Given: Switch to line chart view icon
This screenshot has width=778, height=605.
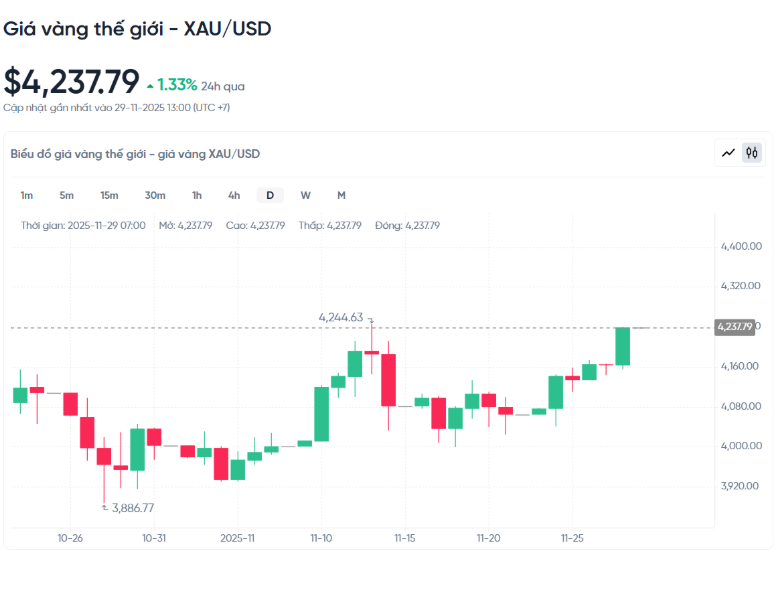Looking at the screenshot, I should [728, 153].
